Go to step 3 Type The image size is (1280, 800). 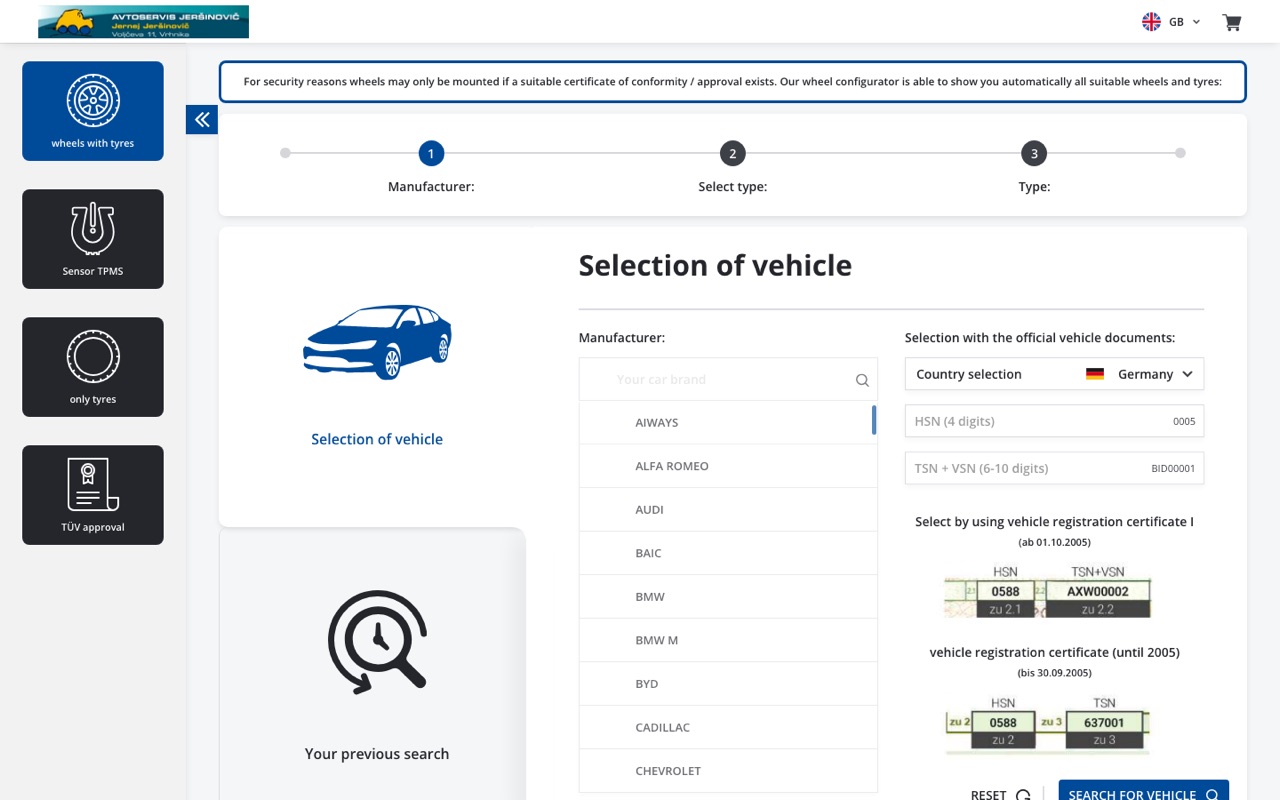point(1034,153)
